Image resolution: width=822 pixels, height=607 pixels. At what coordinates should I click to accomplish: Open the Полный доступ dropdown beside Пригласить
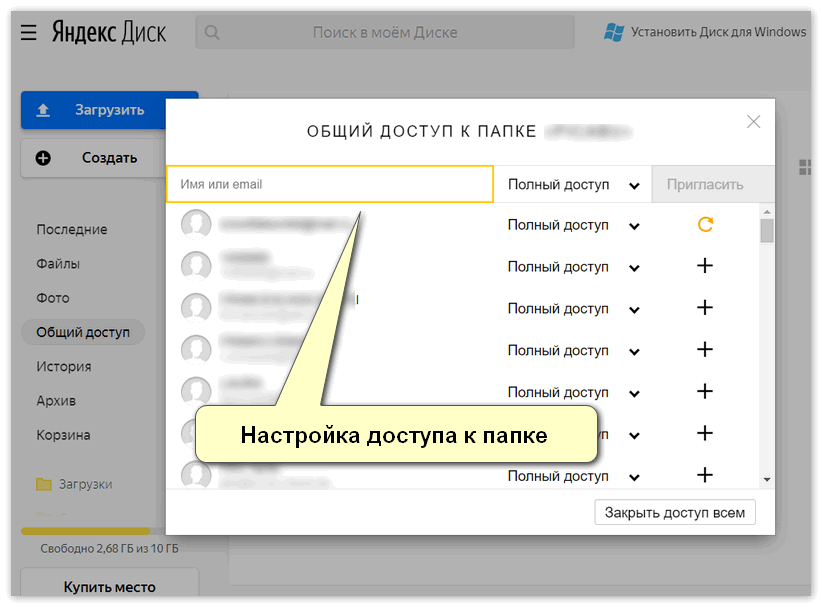tap(573, 185)
